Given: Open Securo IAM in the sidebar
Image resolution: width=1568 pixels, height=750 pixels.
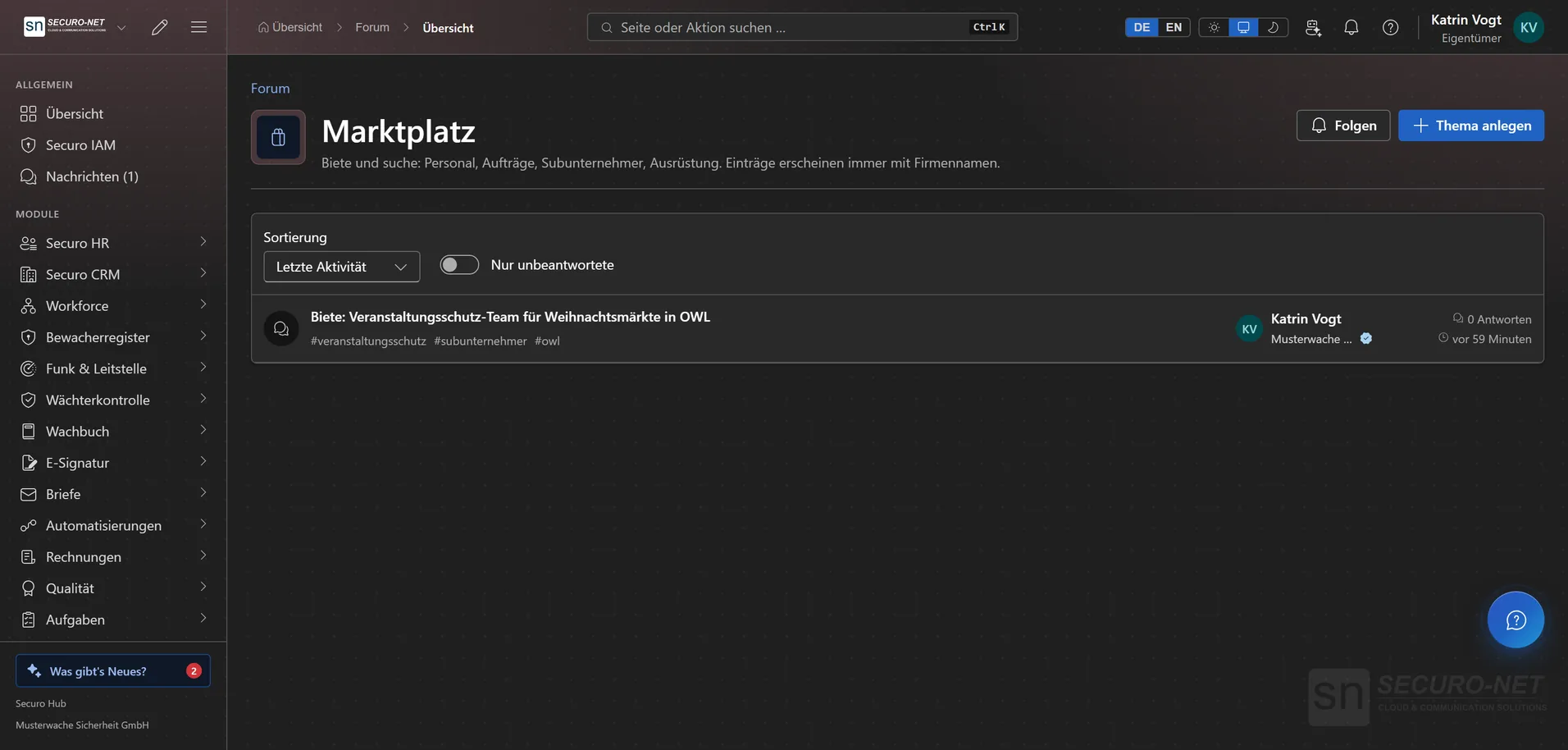Looking at the screenshot, I should (113, 145).
